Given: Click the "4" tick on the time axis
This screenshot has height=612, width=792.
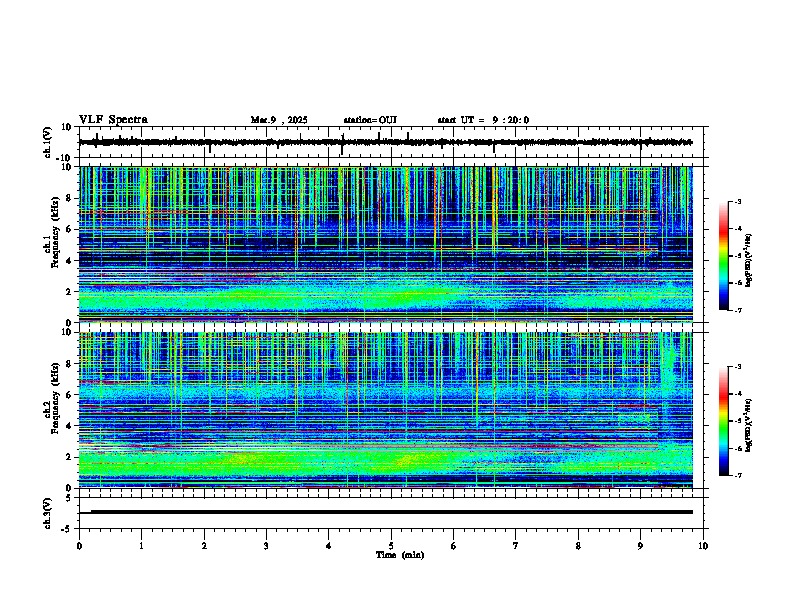Looking at the screenshot, I should [329, 546].
